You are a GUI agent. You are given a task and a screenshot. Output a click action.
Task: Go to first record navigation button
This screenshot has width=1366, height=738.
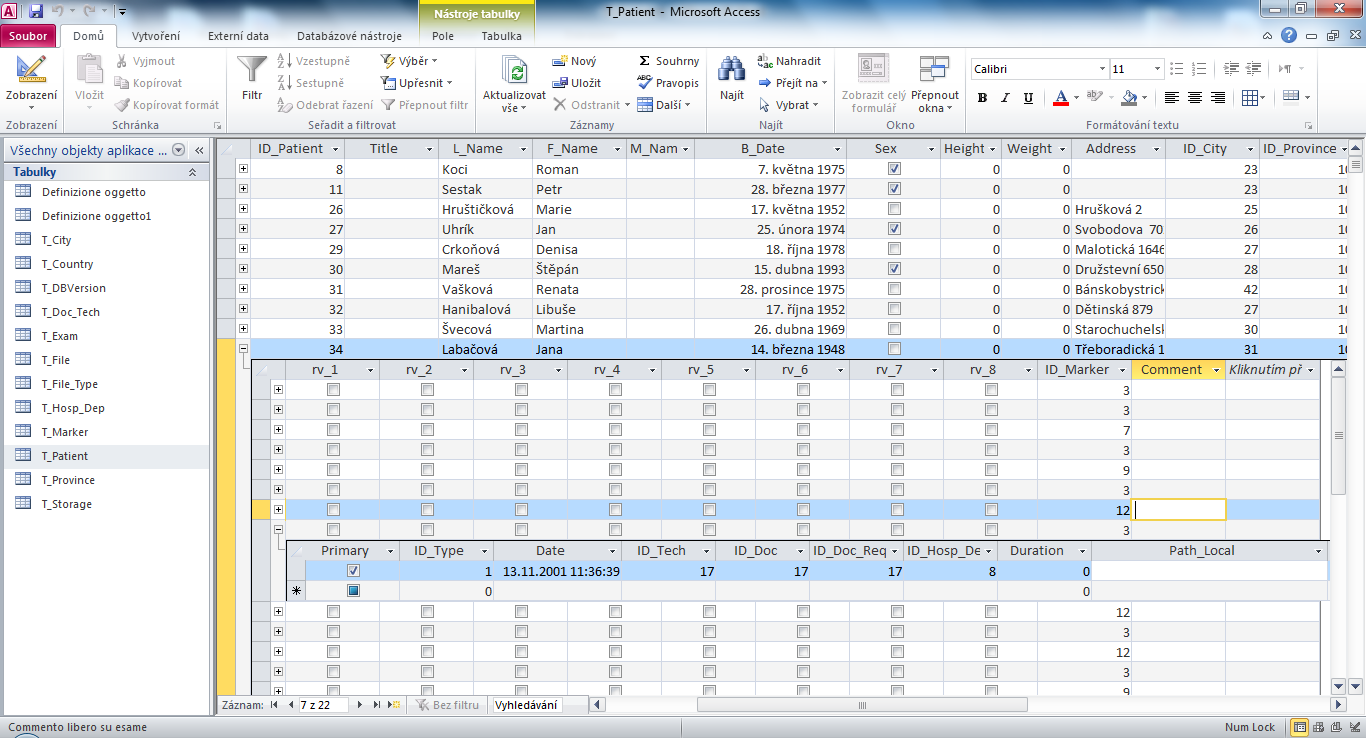pos(274,705)
